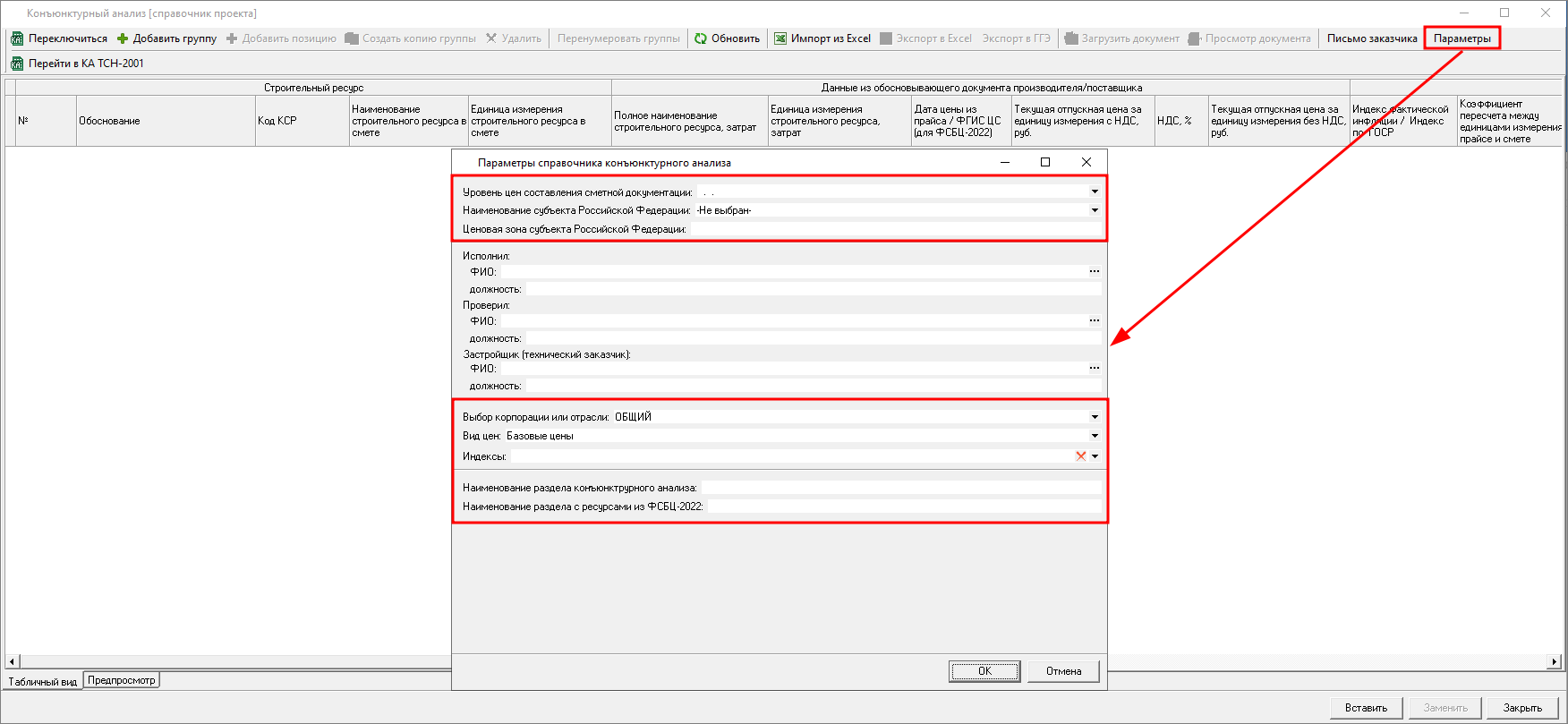Click the horizontal scrollbar right arrow

point(1555,662)
